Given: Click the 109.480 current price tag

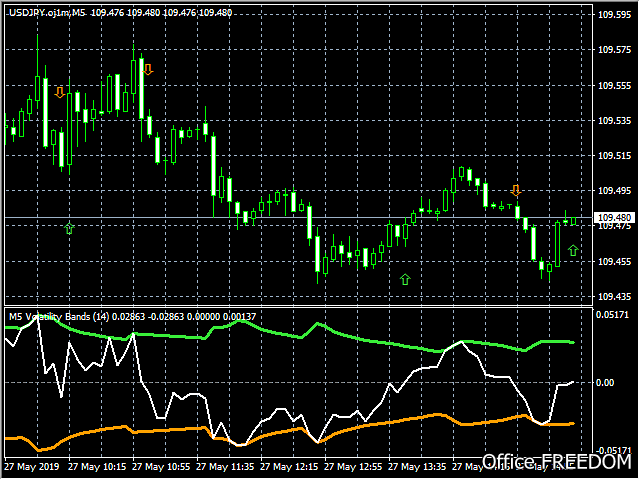Looking at the screenshot, I should click(614, 218).
